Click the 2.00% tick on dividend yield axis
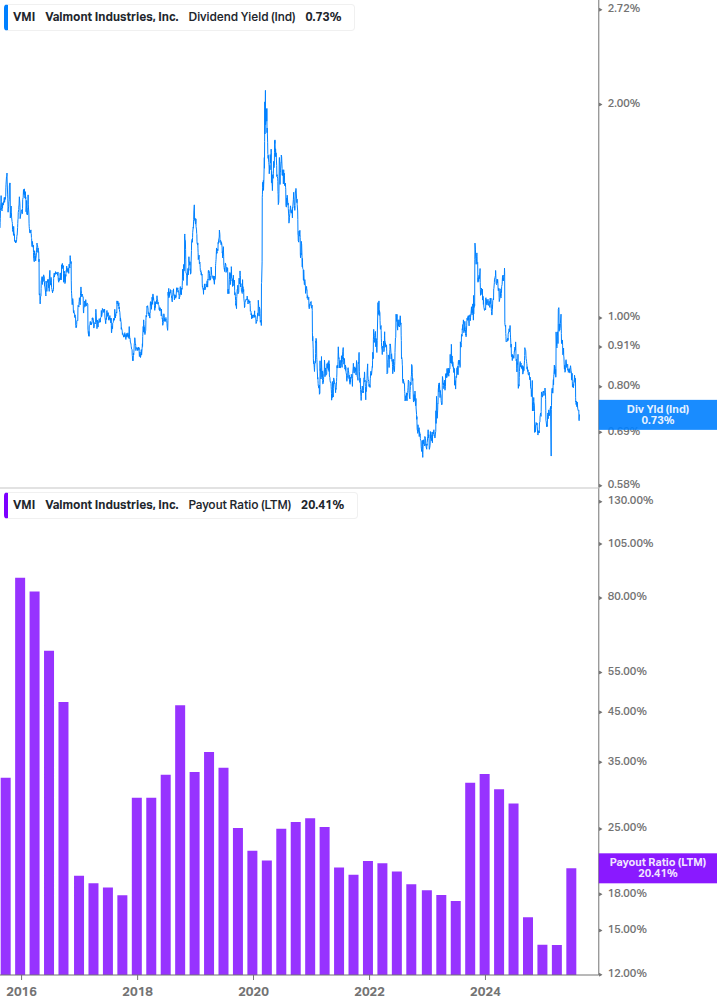The width and height of the screenshot is (717, 1005). (623, 103)
